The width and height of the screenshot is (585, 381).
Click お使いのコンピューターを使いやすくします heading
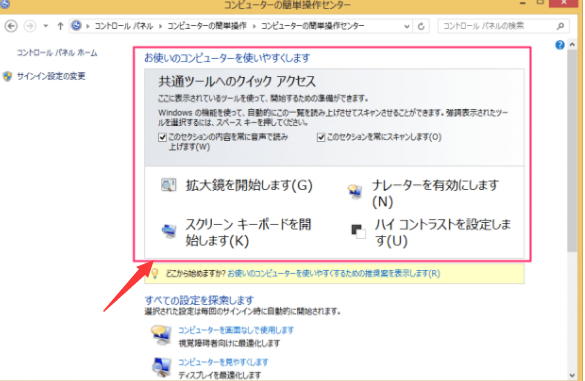click(227, 58)
